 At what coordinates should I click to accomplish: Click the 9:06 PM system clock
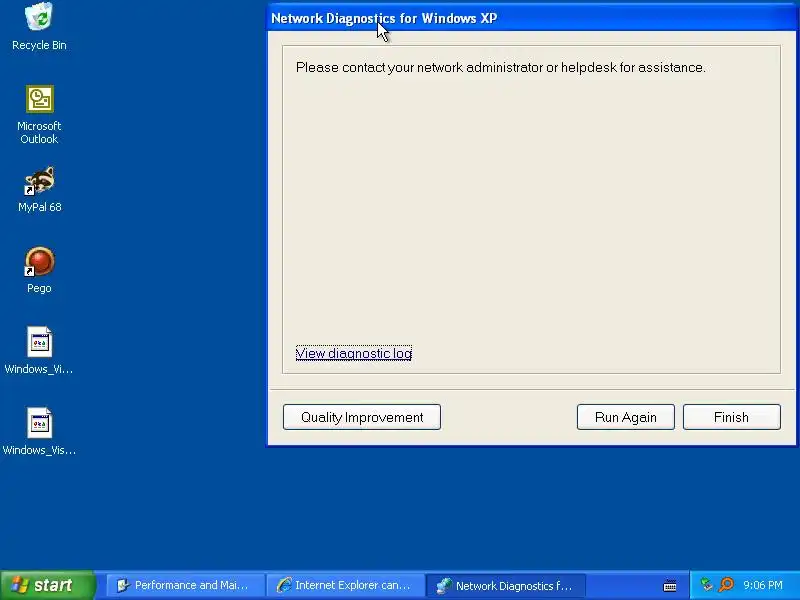pos(763,585)
